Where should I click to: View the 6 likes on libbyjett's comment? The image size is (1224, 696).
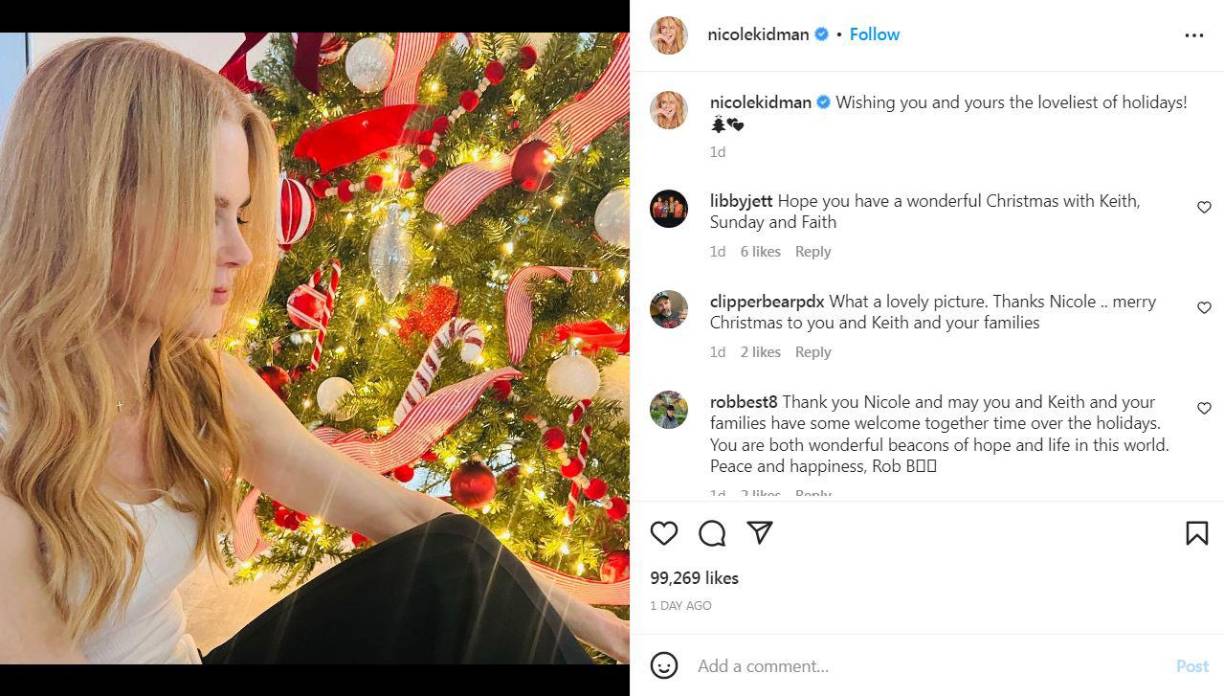pos(759,251)
